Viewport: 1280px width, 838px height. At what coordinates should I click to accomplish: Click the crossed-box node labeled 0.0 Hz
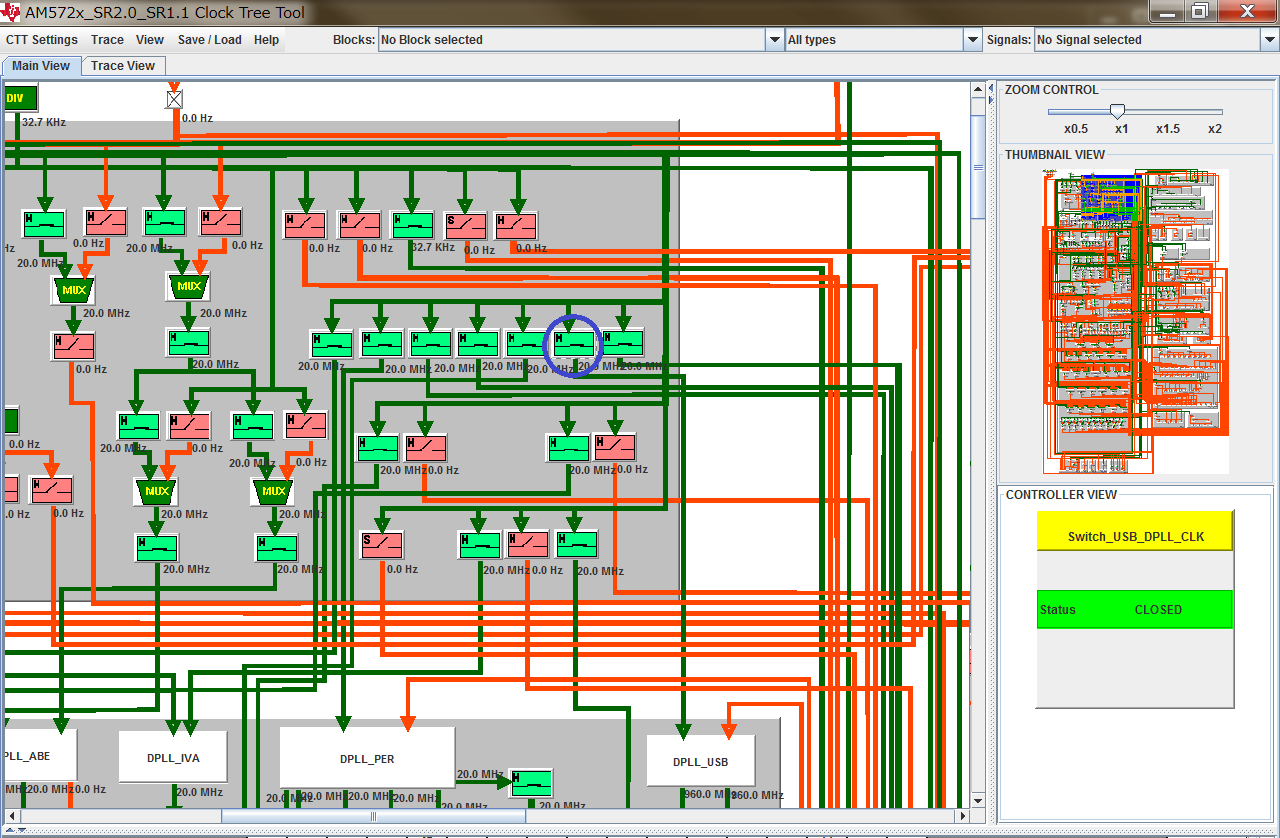pos(175,99)
